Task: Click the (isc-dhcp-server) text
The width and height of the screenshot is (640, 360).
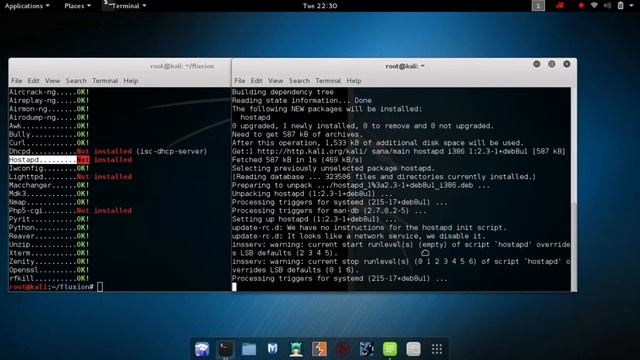Action: click(x=171, y=151)
